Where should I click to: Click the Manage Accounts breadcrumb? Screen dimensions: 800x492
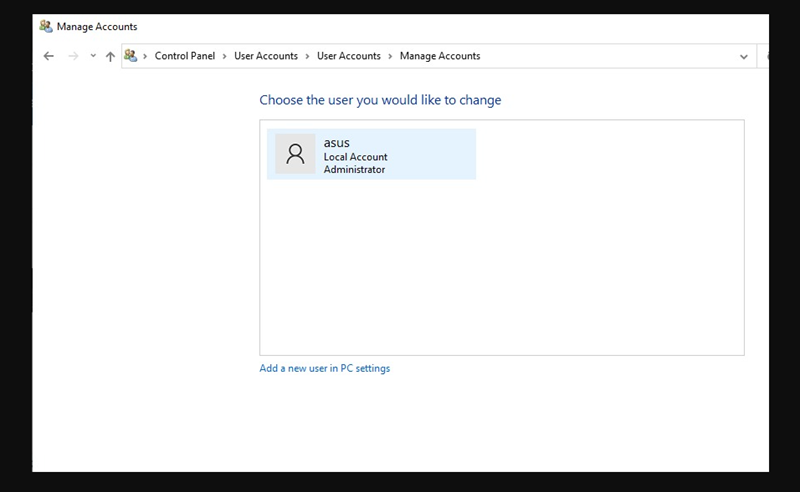point(440,56)
